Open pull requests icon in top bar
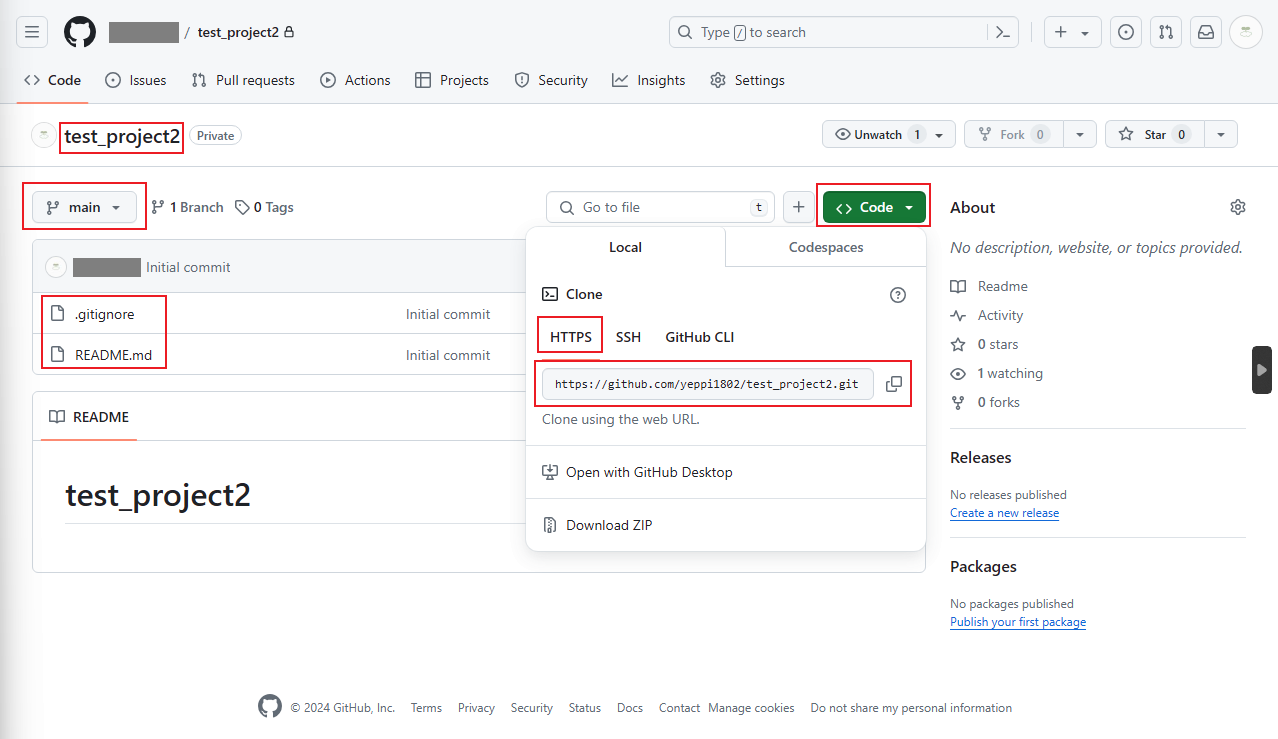 pos(1166,32)
